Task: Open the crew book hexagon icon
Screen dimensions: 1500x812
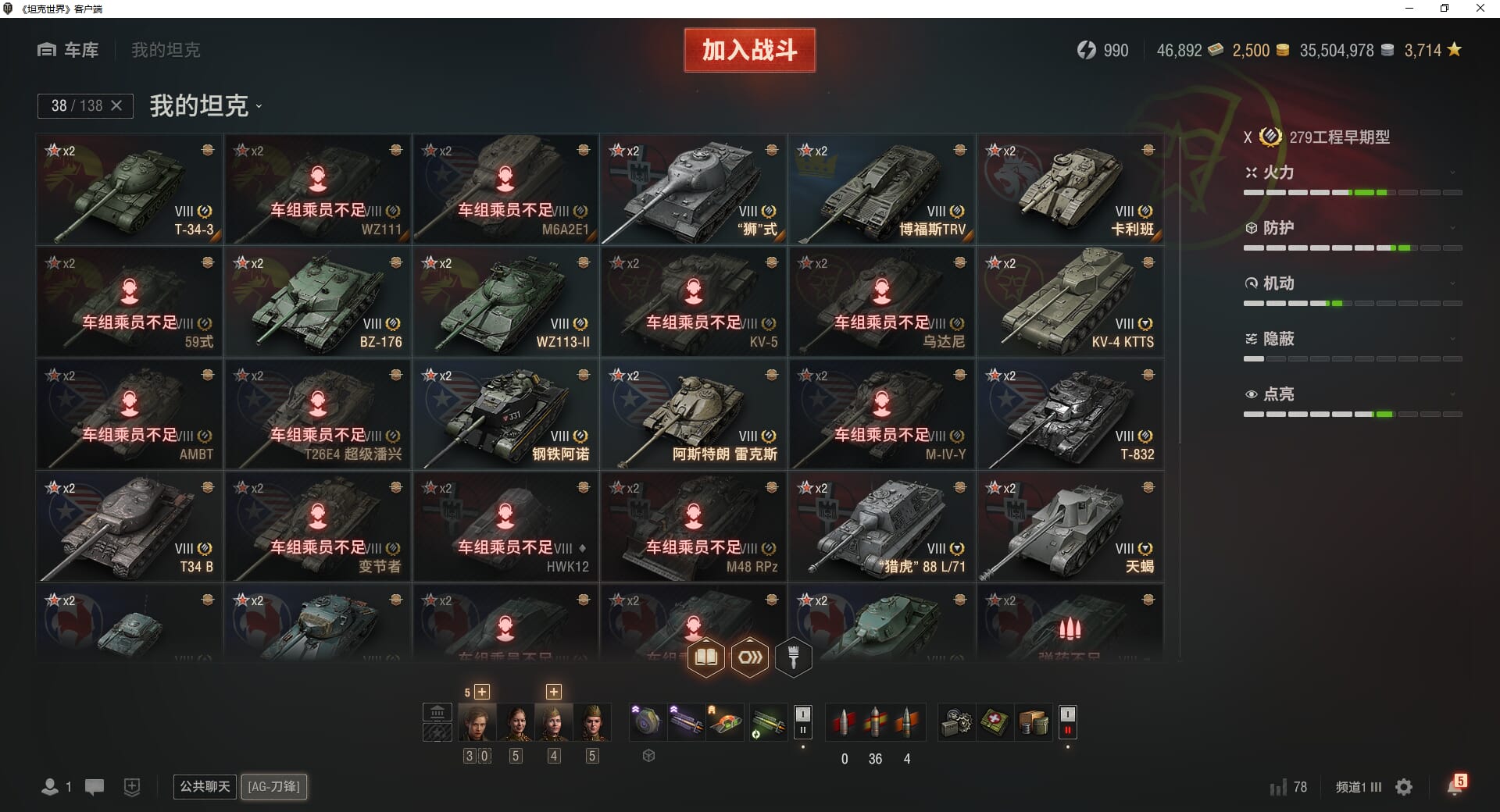Action: click(x=706, y=657)
